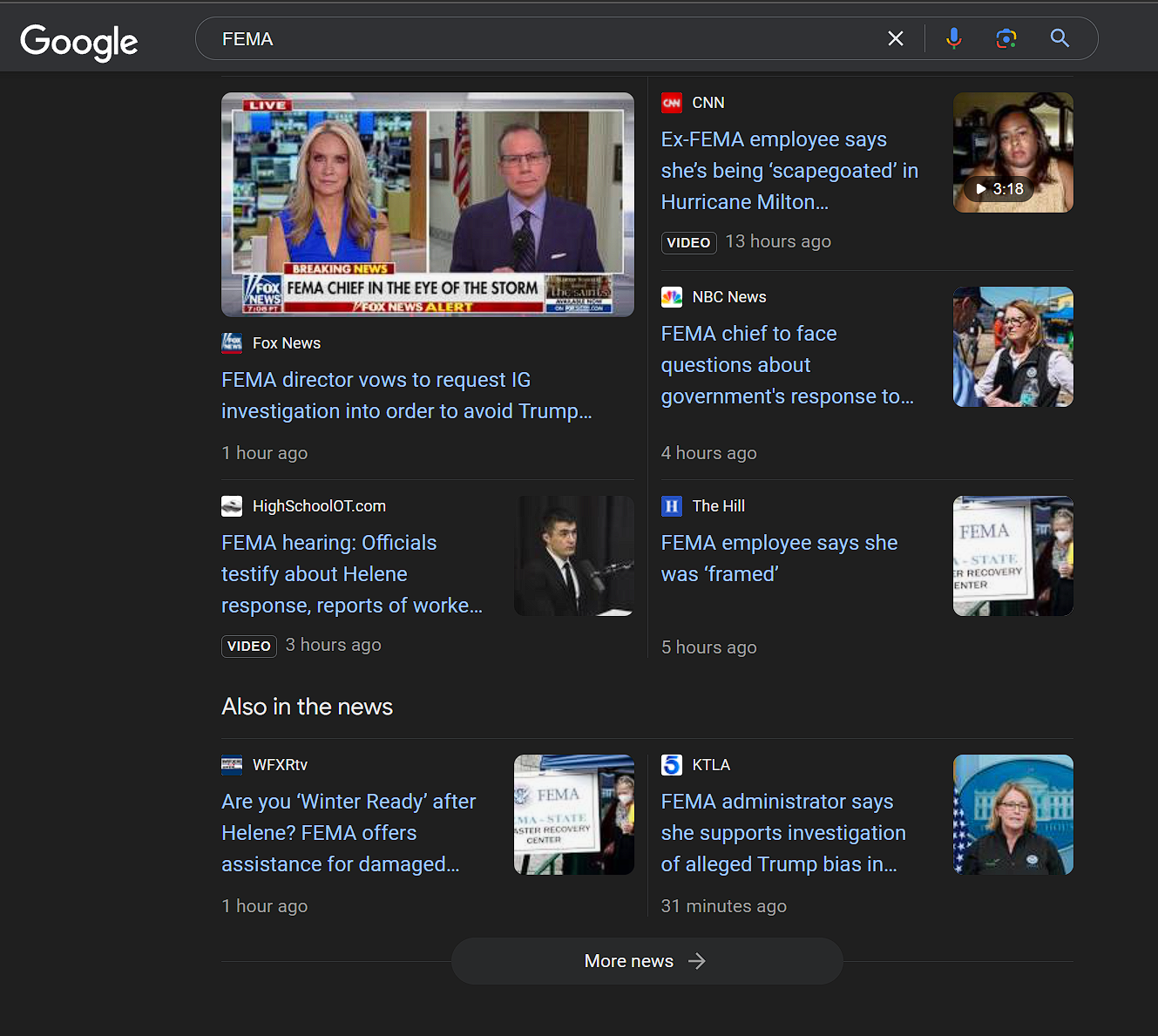Clear the search box with the X icon
Image resolution: width=1158 pixels, height=1036 pixels.
(x=896, y=38)
